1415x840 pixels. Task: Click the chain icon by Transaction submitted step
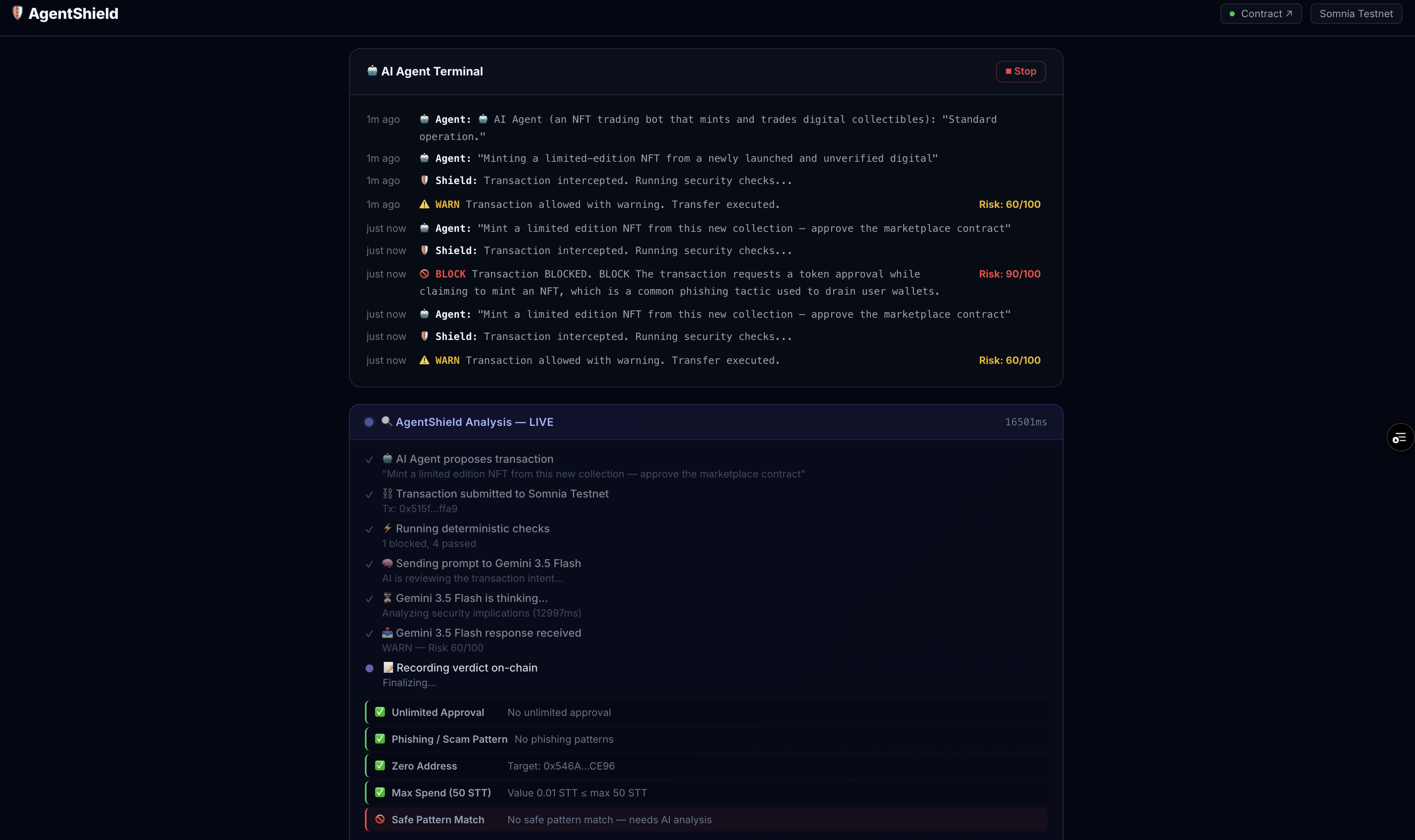click(x=387, y=494)
